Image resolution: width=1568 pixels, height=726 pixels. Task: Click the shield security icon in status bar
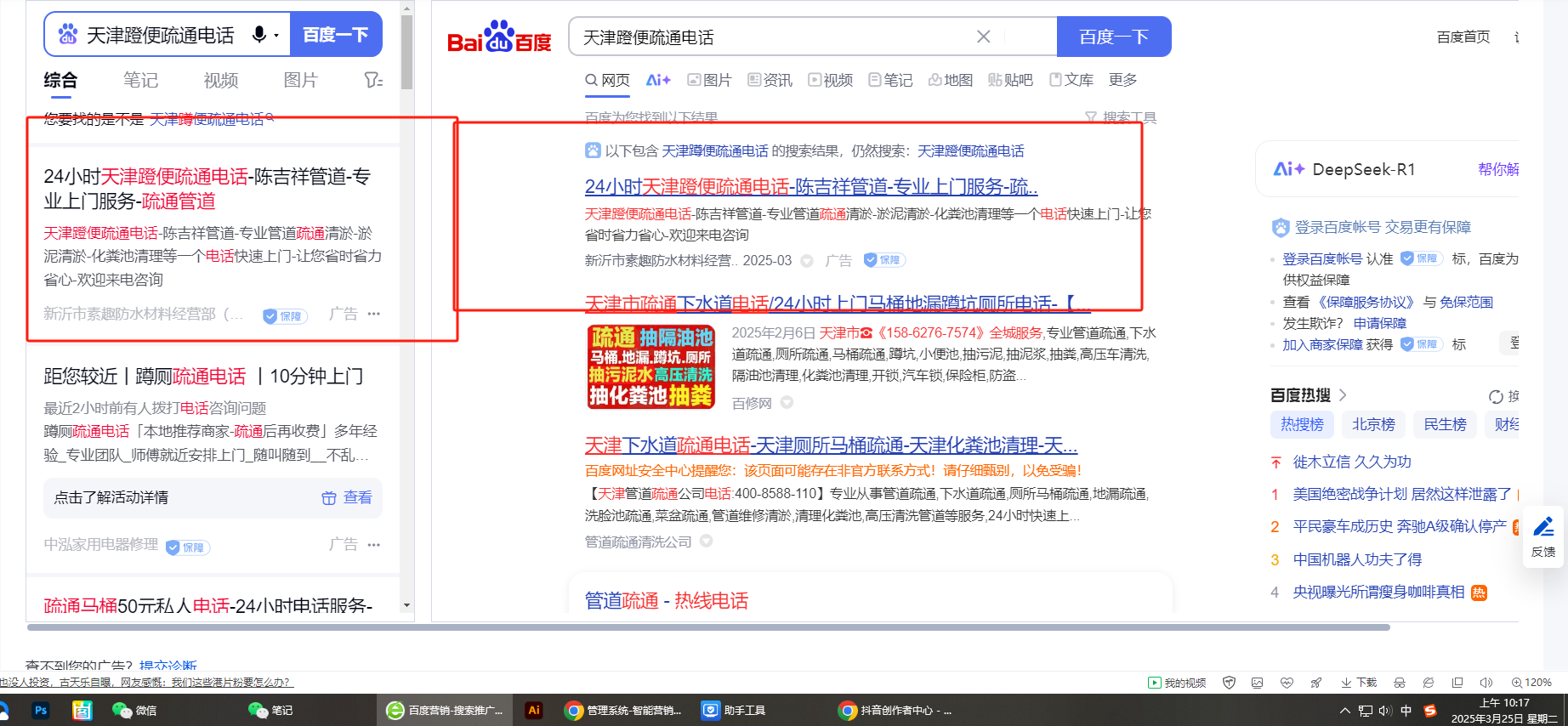click(1229, 683)
